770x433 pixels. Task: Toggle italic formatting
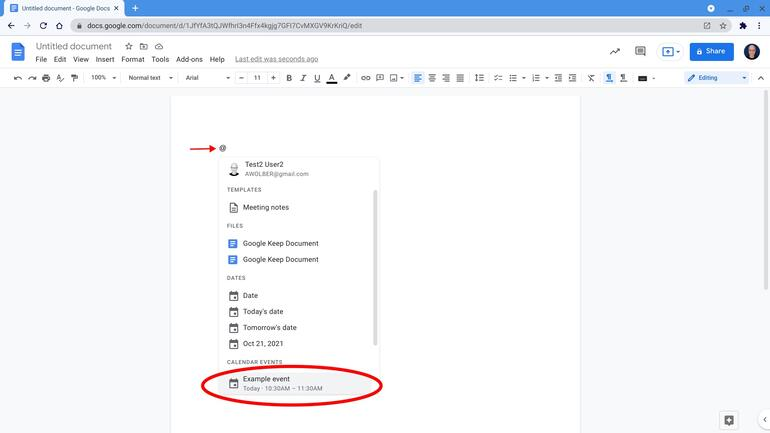(303, 78)
